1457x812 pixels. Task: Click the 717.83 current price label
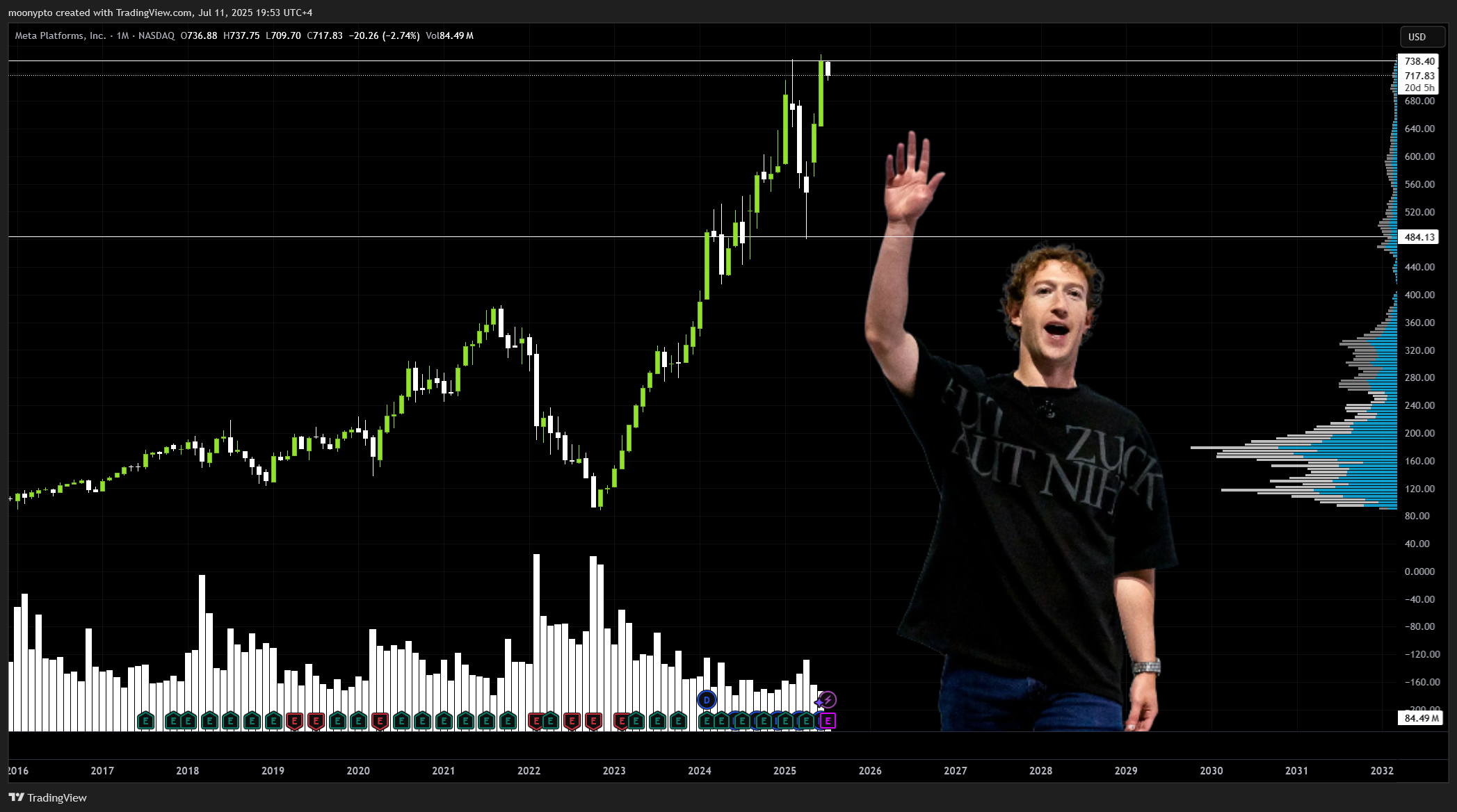pos(1419,76)
